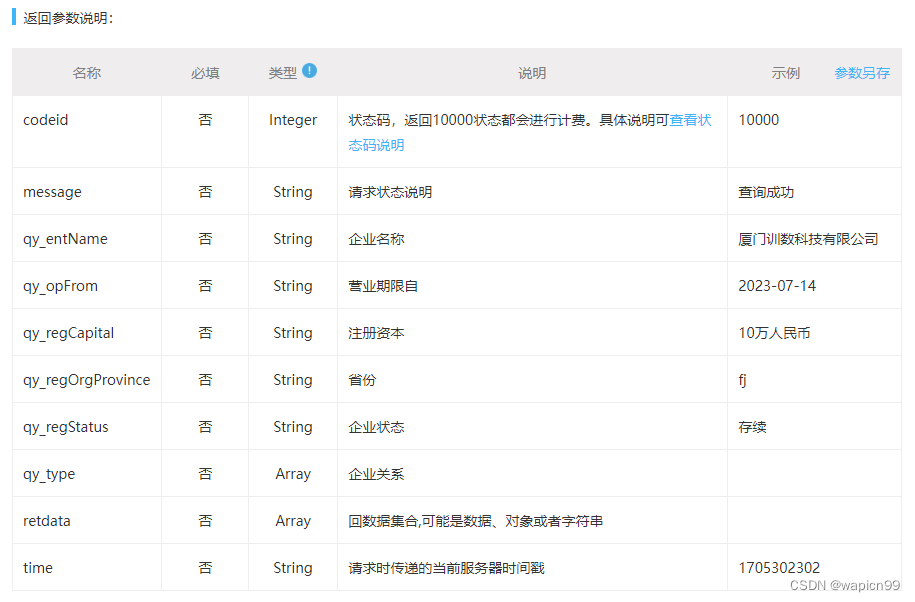This screenshot has width=915, height=602.
Task: Click the Array type in qy_type row
Action: [x=293, y=474]
